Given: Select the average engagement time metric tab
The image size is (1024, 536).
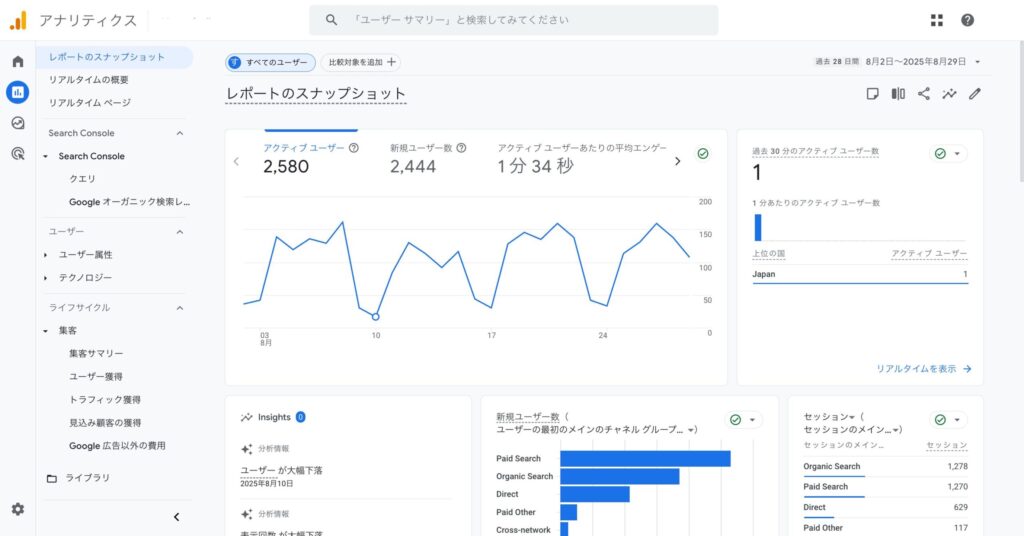Looking at the screenshot, I should (x=581, y=158).
